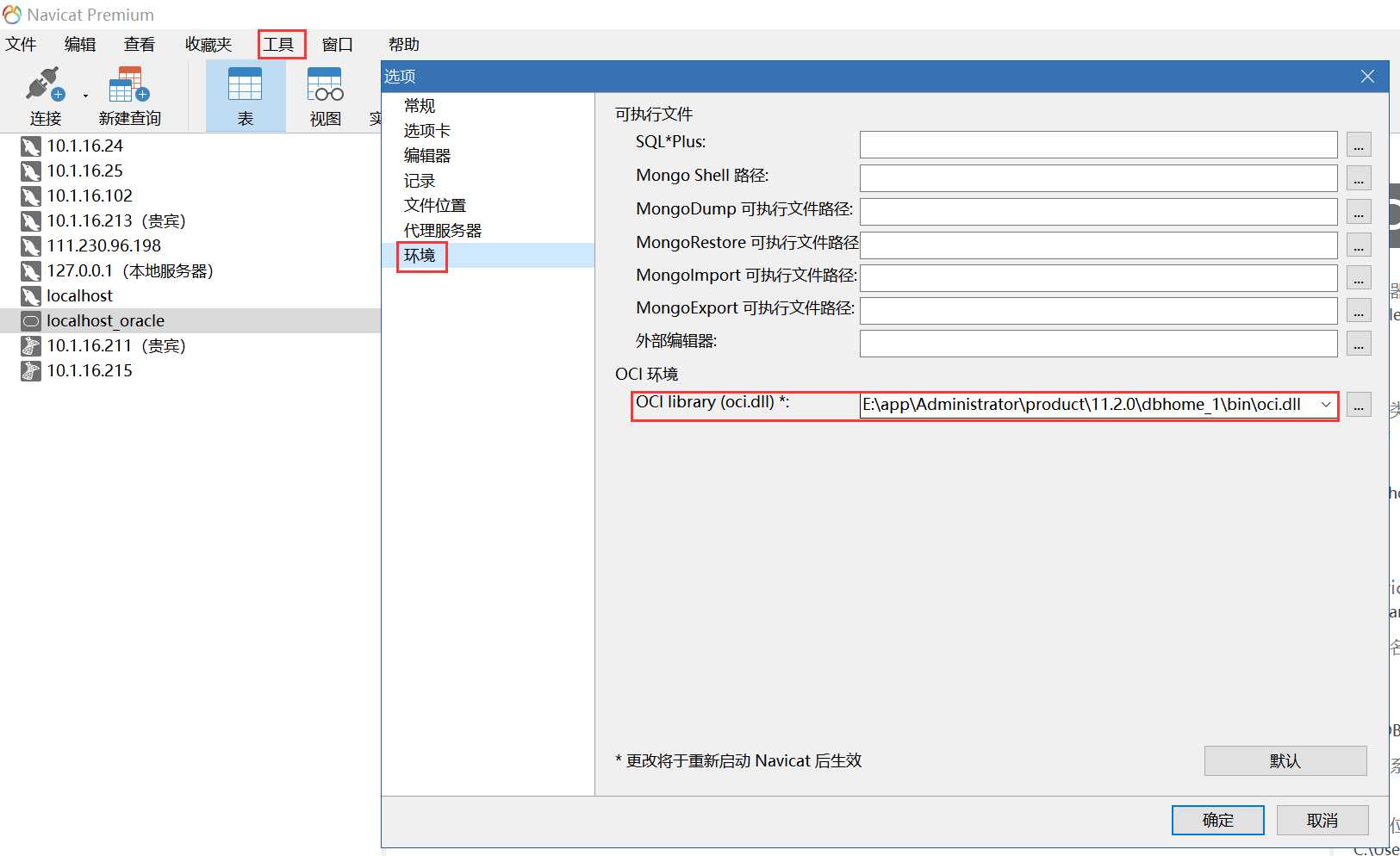Click the SQL Server icon beside 10.1.16.215
Viewport: 1400px width, 856px height.
[31, 371]
